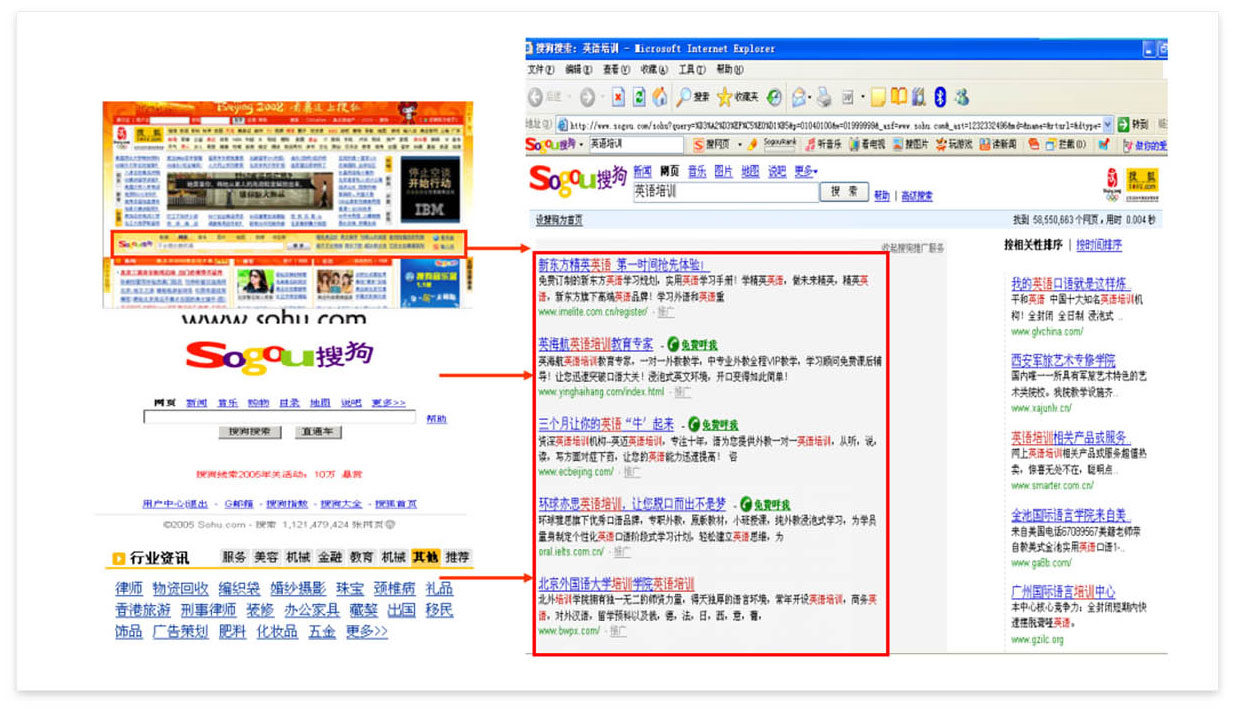Click the SogouRank indicator on the toolbar
Image resolution: width=1235 pixels, height=708 pixels.
tap(781, 145)
